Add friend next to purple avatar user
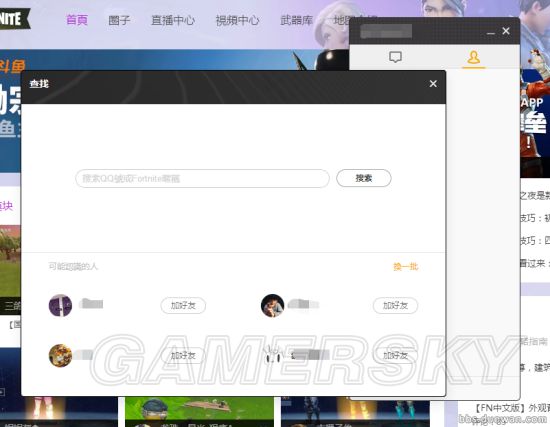 coord(183,305)
